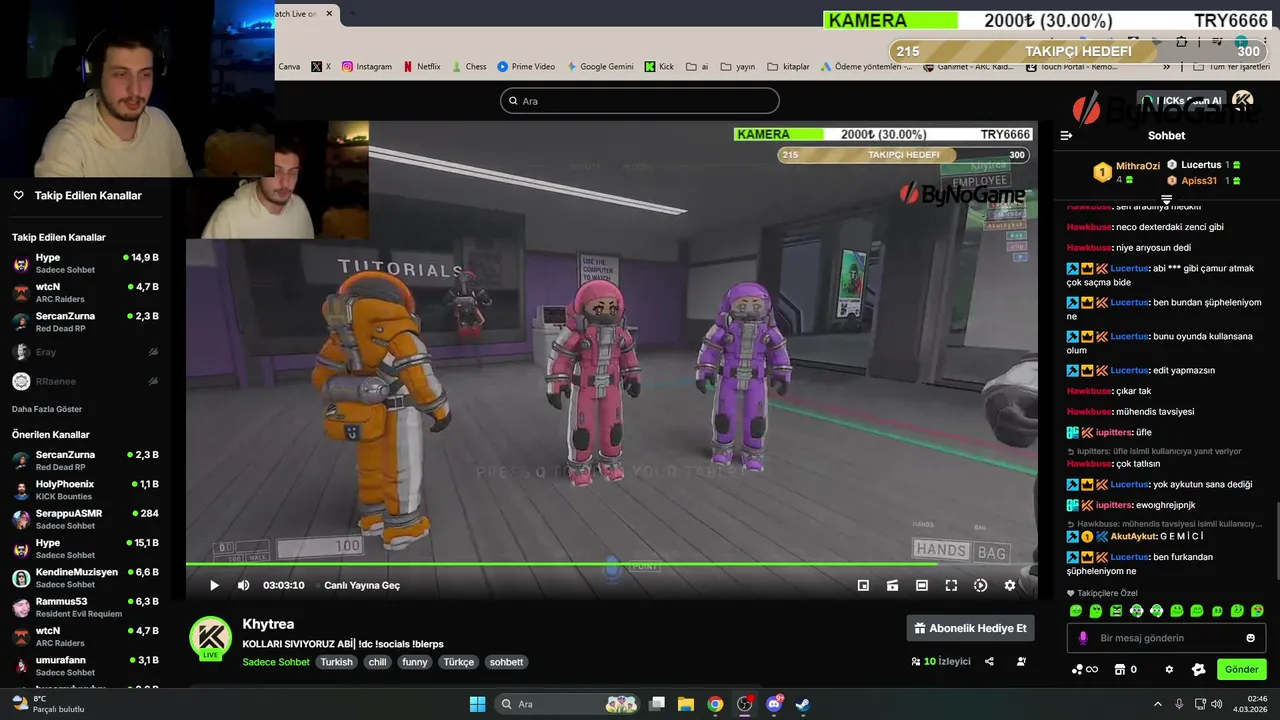Select the Turkish tag
Image resolution: width=1280 pixels, height=720 pixels.
tap(336, 662)
